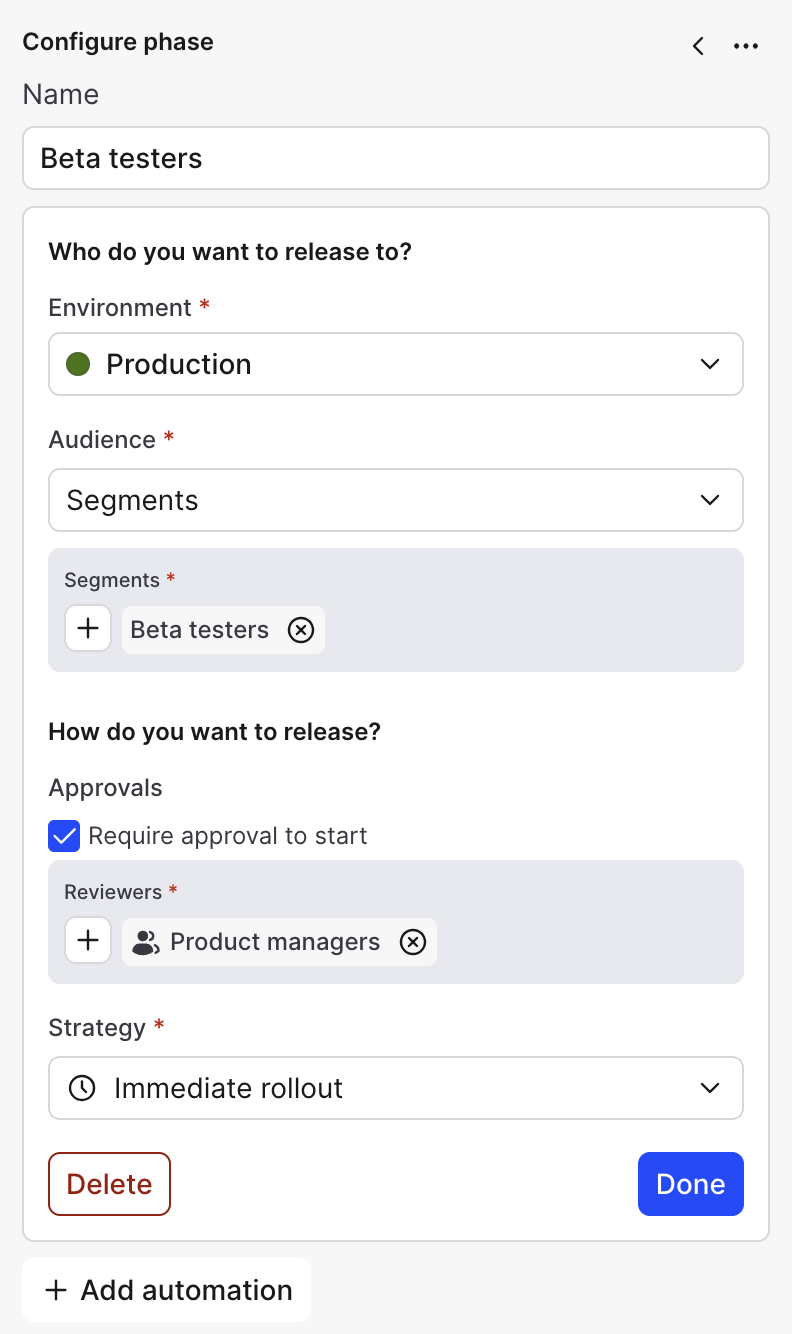The image size is (792, 1334).
Task: Open the Audience dropdown showing Segments
Action: [x=396, y=500]
